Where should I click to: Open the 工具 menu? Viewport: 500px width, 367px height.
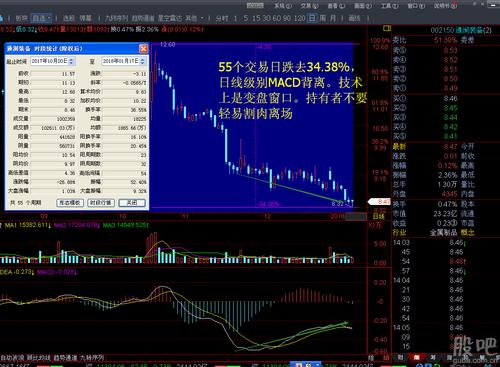coord(389,6)
